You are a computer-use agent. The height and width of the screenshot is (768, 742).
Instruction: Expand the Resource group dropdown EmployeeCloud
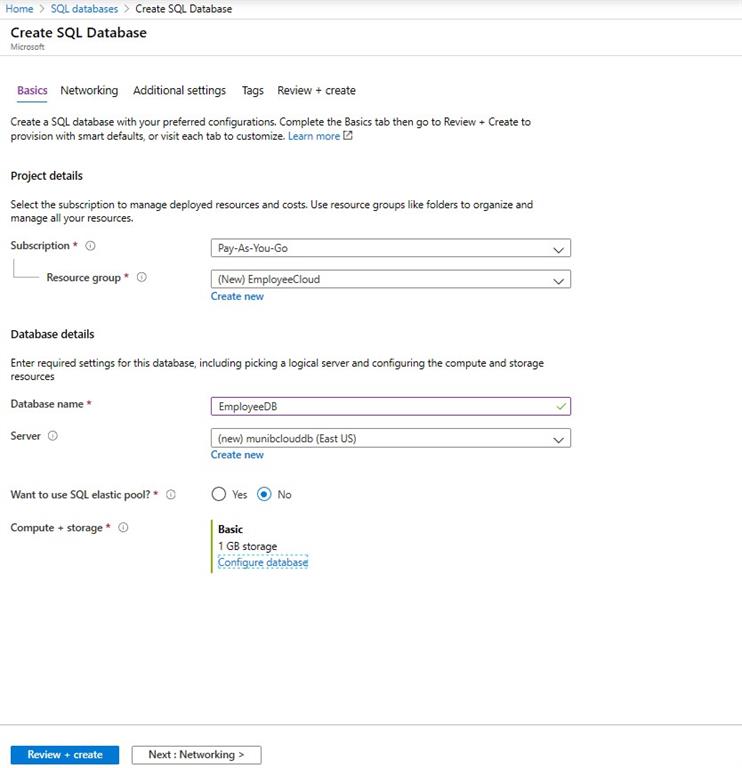391,279
